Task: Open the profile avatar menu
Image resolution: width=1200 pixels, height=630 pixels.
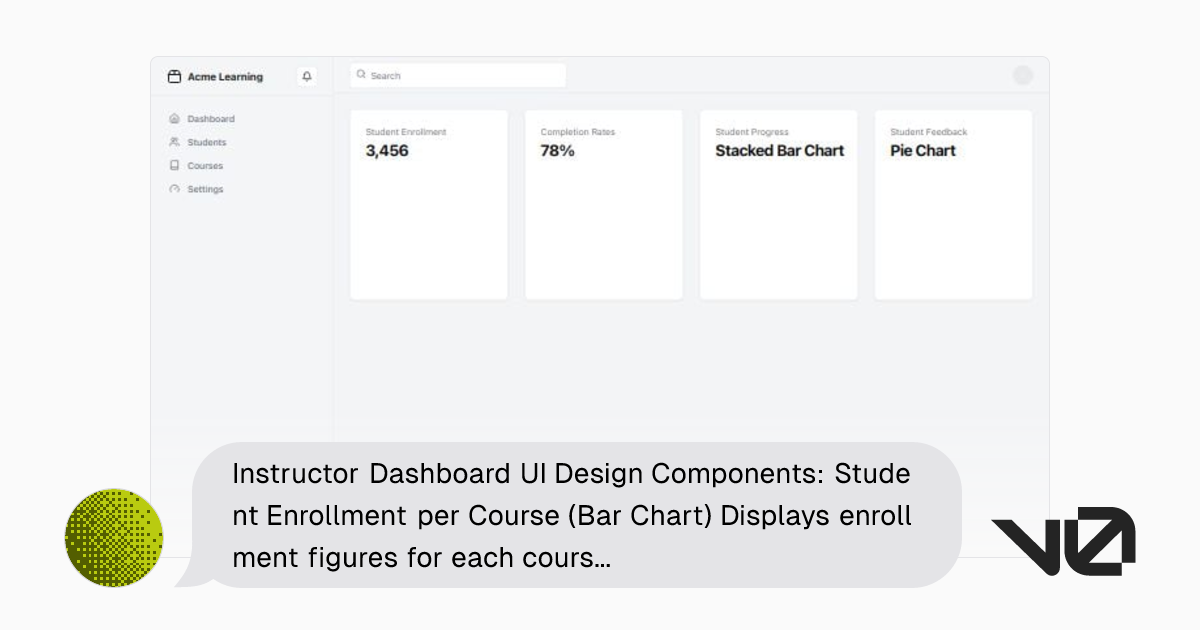Action: click(x=1023, y=75)
